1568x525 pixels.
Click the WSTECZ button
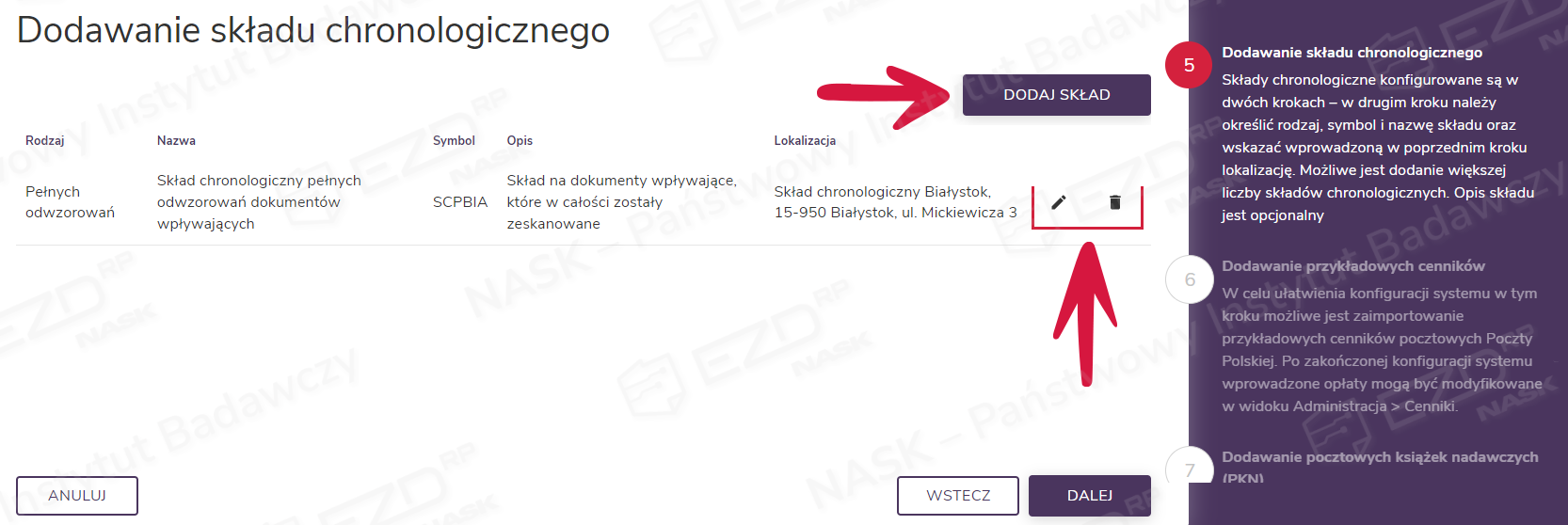(x=957, y=496)
